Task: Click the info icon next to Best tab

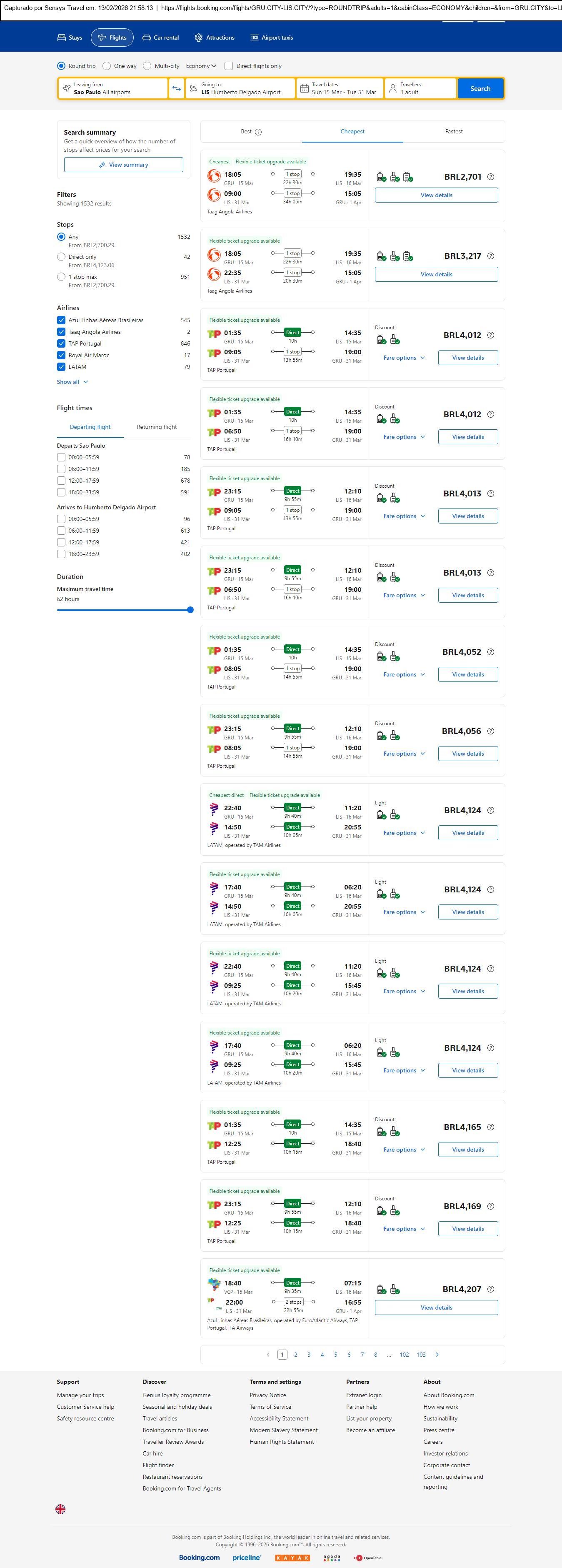Action: [x=258, y=132]
